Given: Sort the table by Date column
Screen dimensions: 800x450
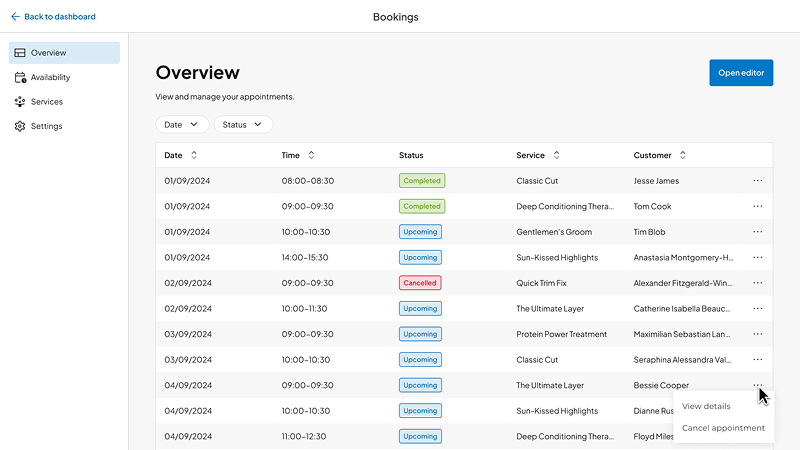Looking at the screenshot, I should tap(194, 155).
